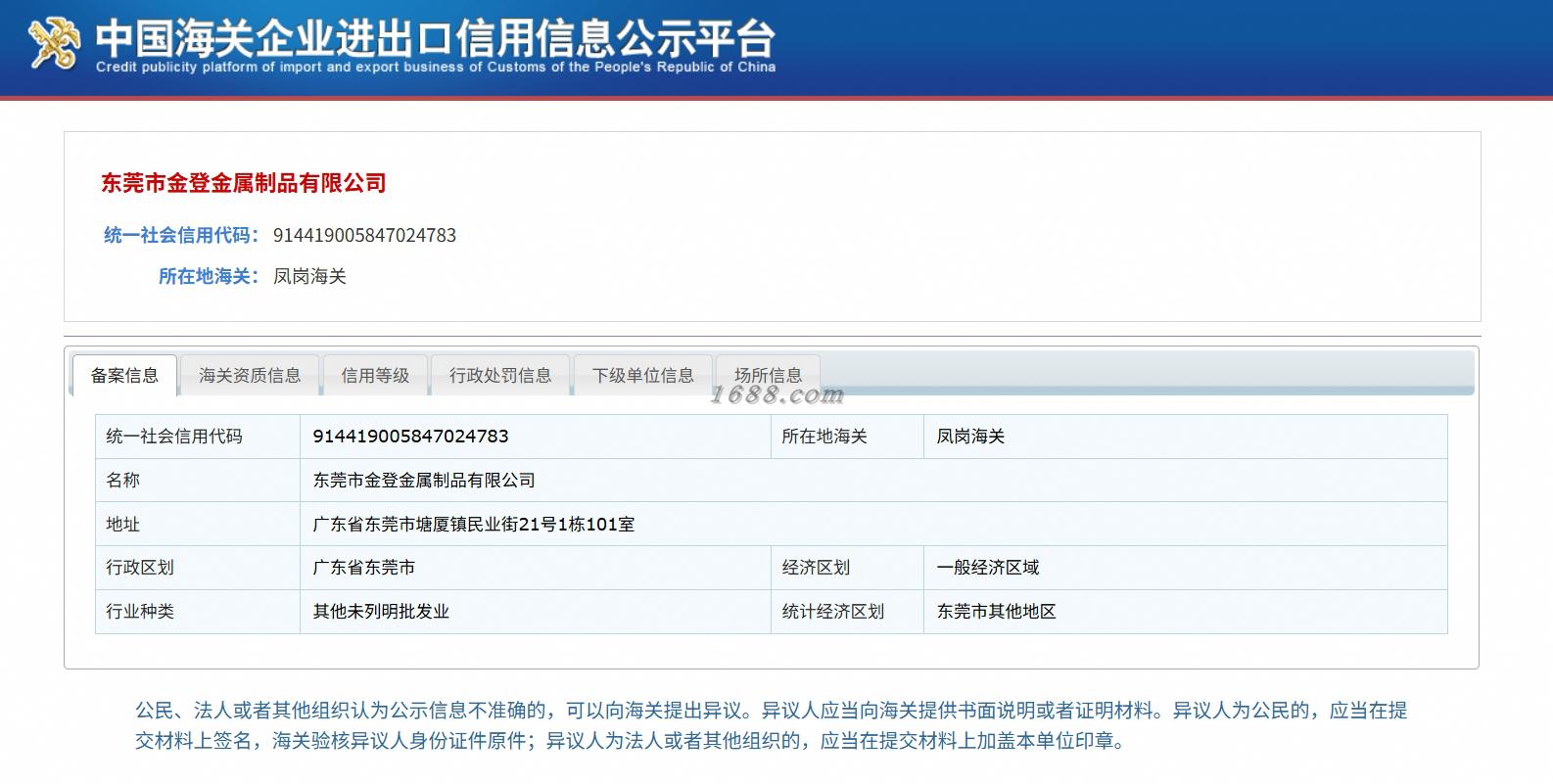
Task: Open the 信用等级 tab
Action: 375,375
